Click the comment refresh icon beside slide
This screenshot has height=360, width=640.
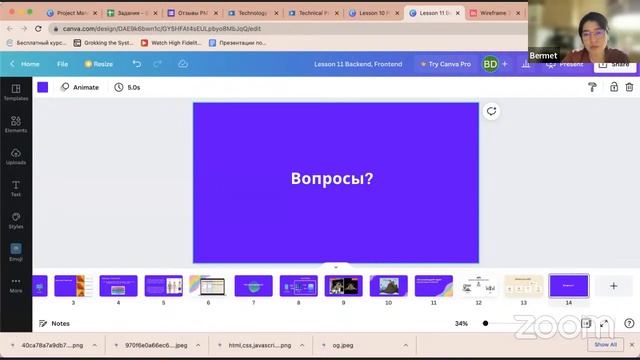[x=491, y=111]
